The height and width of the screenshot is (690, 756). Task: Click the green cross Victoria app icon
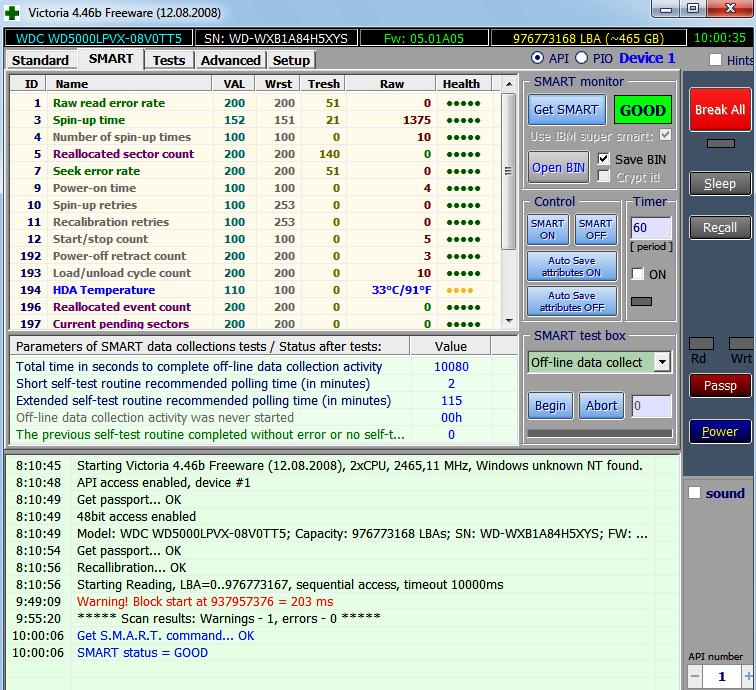point(12,13)
